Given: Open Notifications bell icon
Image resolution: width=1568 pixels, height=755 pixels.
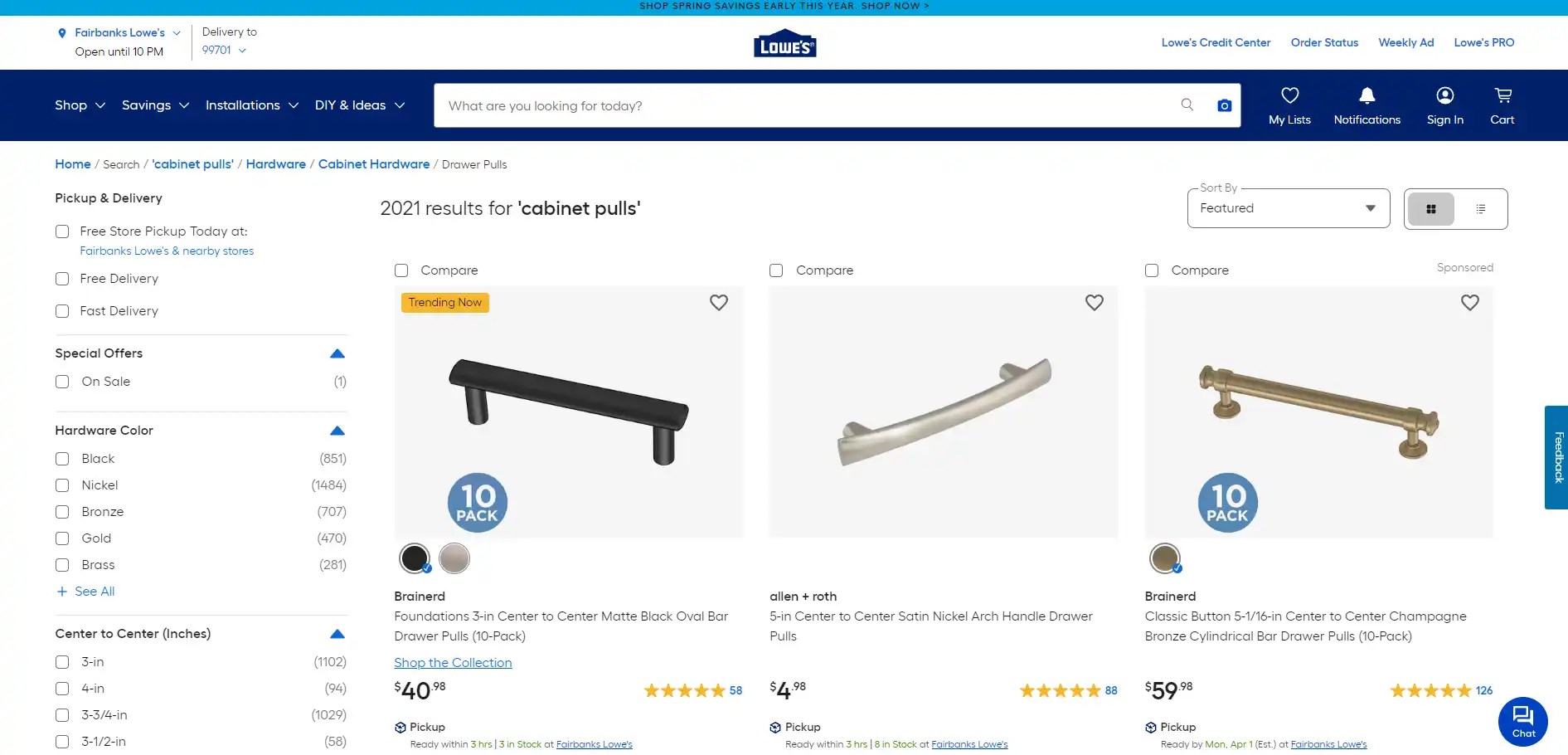Looking at the screenshot, I should click(1367, 95).
